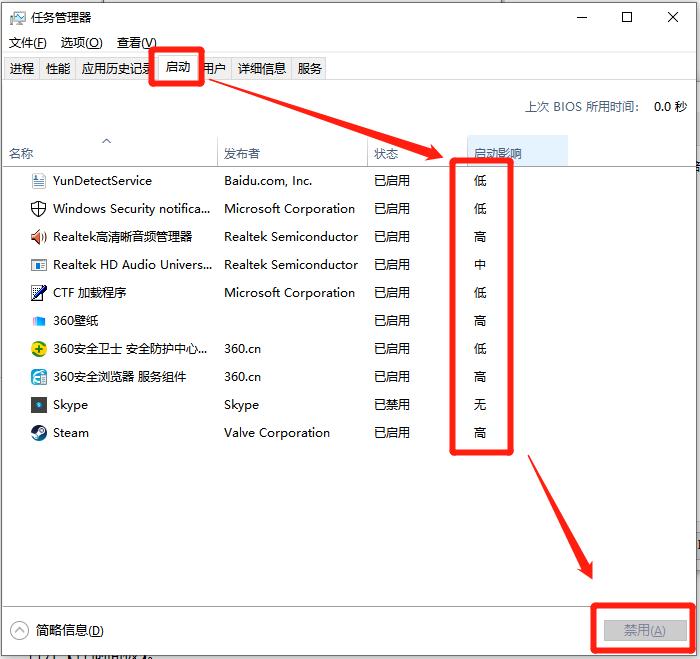
Task: Click the 360安全浏览器 service component icon
Action: coord(38,377)
